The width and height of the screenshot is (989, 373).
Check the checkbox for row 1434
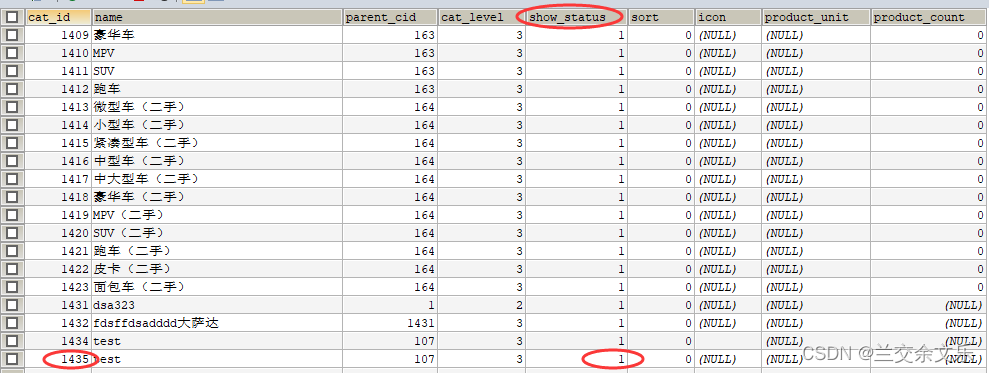(x=11, y=341)
